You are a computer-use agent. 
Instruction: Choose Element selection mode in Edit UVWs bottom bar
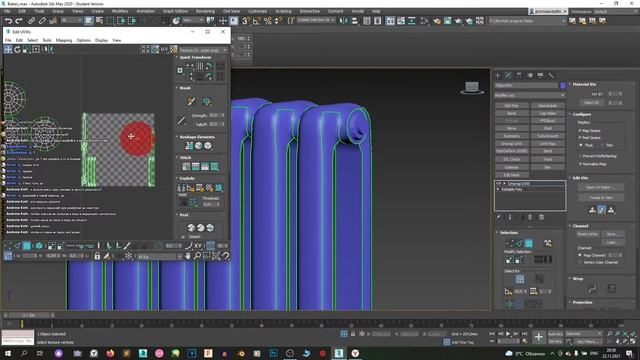[x=39, y=246]
